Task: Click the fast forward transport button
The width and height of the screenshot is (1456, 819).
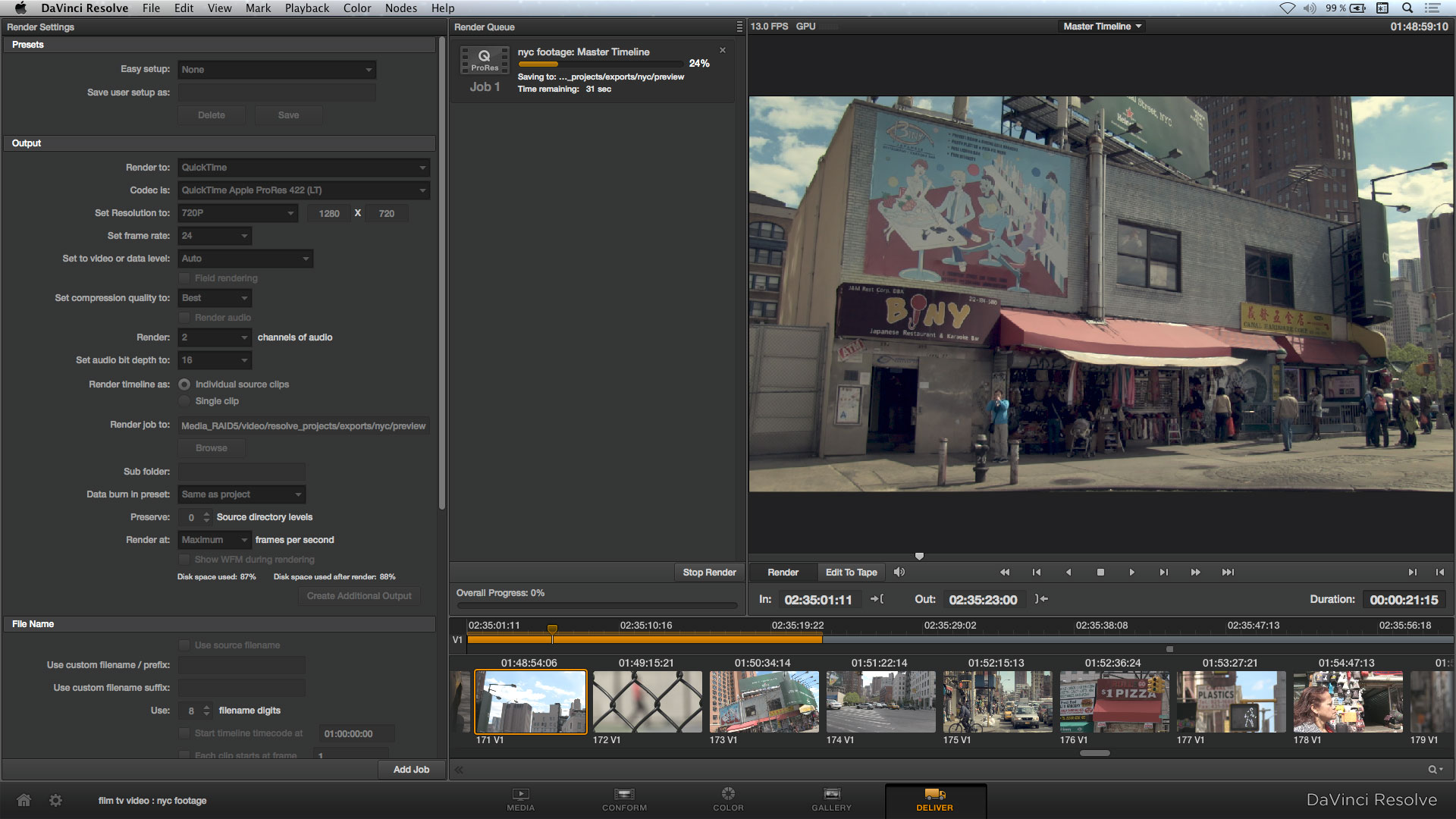Action: pyautogui.click(x=1195, y=573)
